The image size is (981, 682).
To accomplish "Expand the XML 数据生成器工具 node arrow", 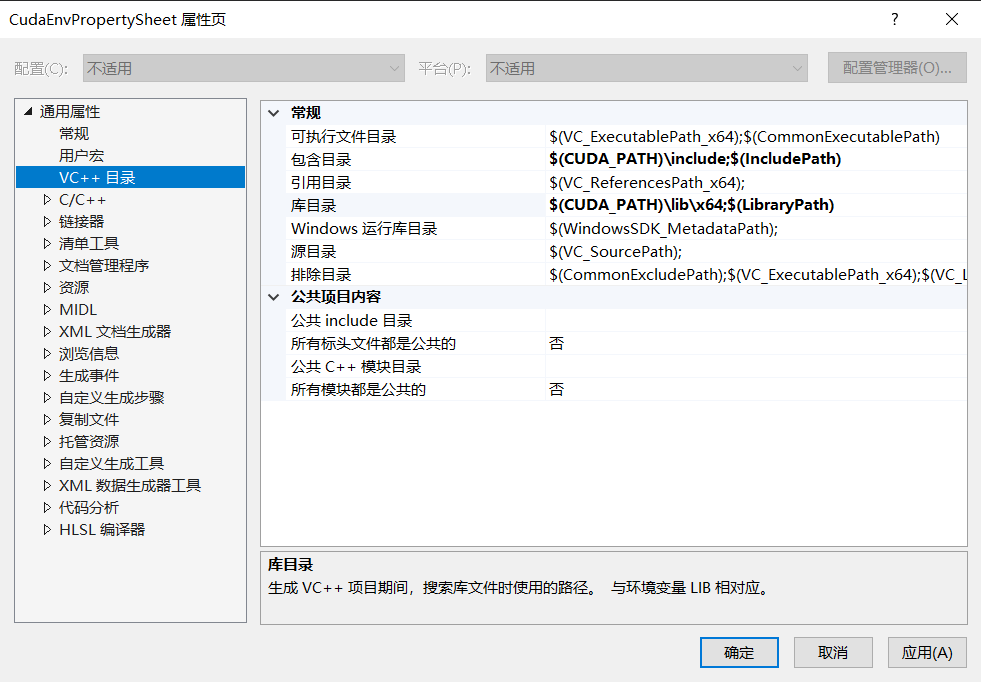I will (47, 486).
